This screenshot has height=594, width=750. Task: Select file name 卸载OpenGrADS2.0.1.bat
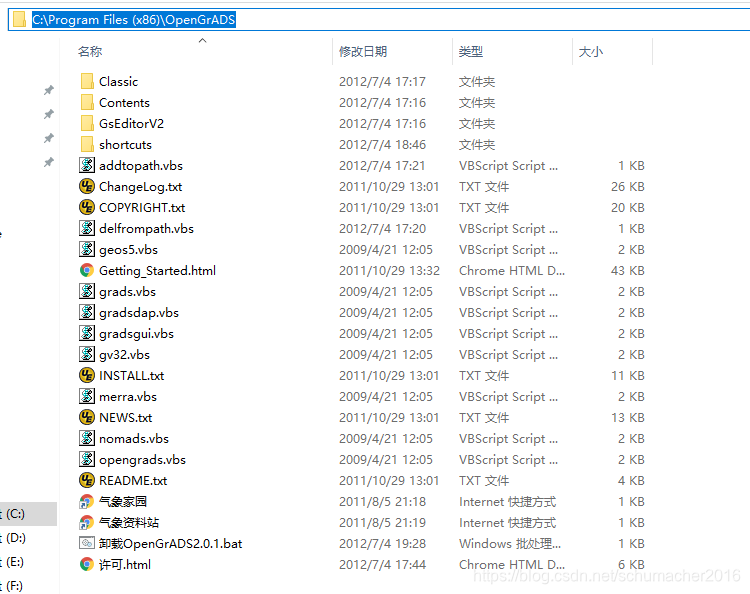coord(171,544)
